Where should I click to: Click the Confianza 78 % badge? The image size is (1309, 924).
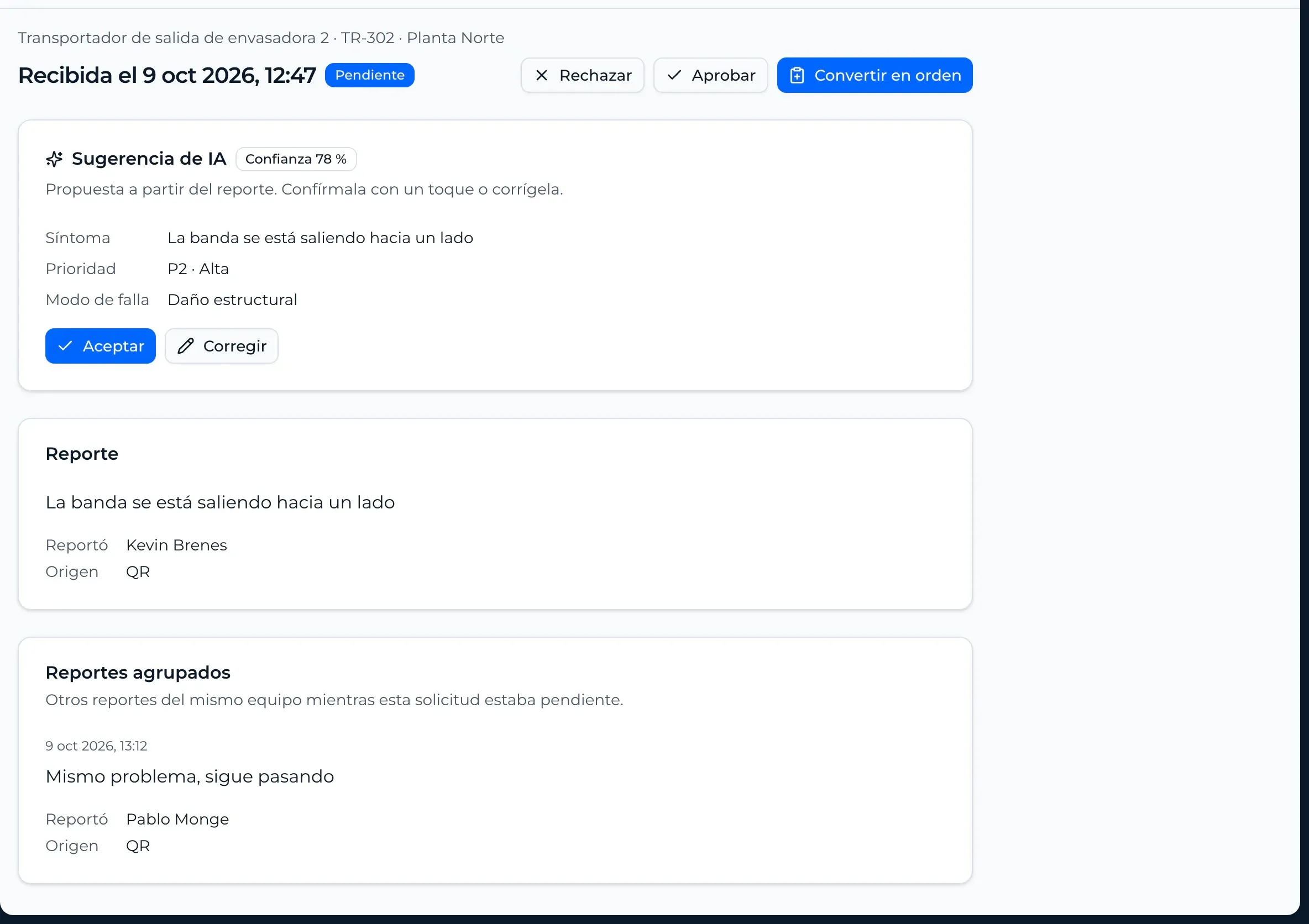[x=296, y=159]
